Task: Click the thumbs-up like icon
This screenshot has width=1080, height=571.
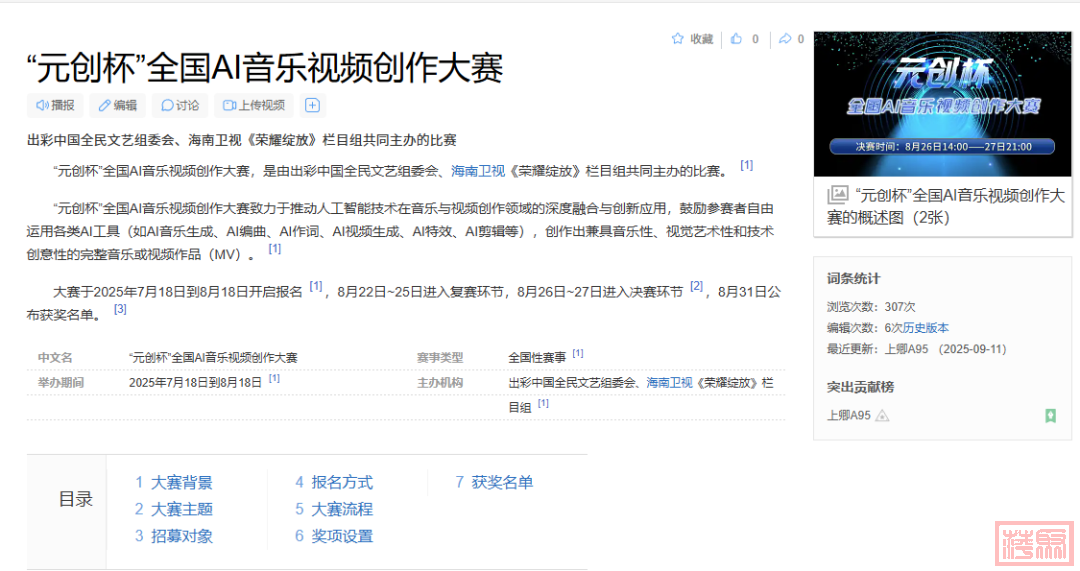Action: [x=737, y=39]
